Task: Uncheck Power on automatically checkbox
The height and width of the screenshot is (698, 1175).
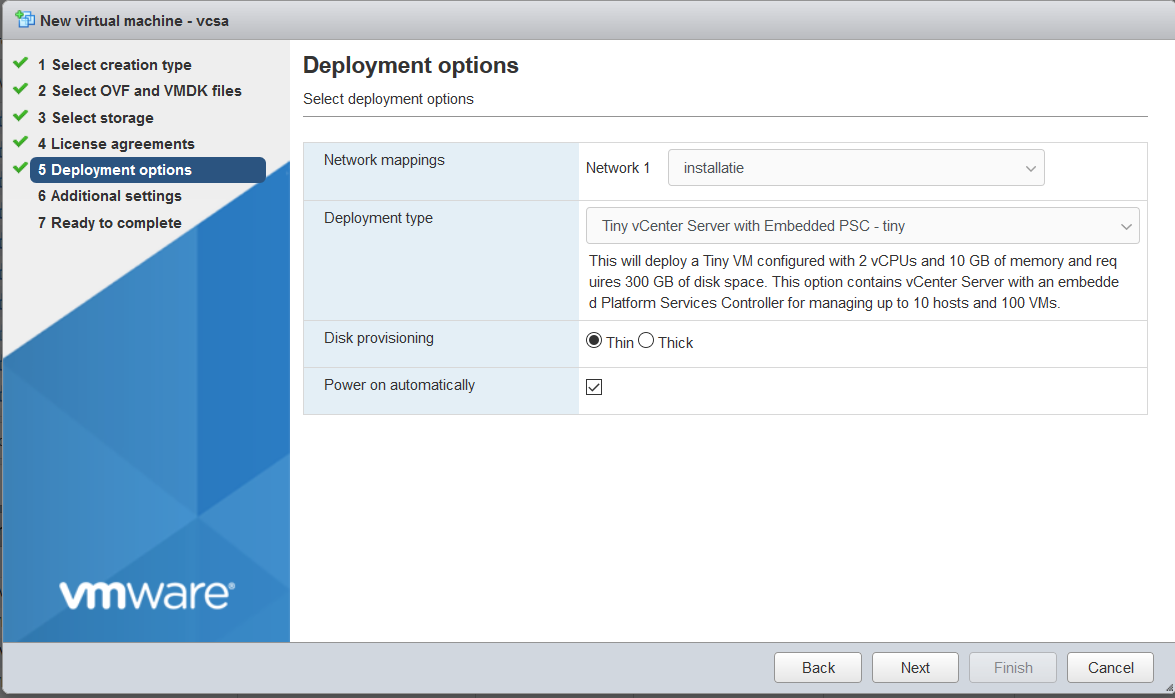Action: tap(594, 387)
